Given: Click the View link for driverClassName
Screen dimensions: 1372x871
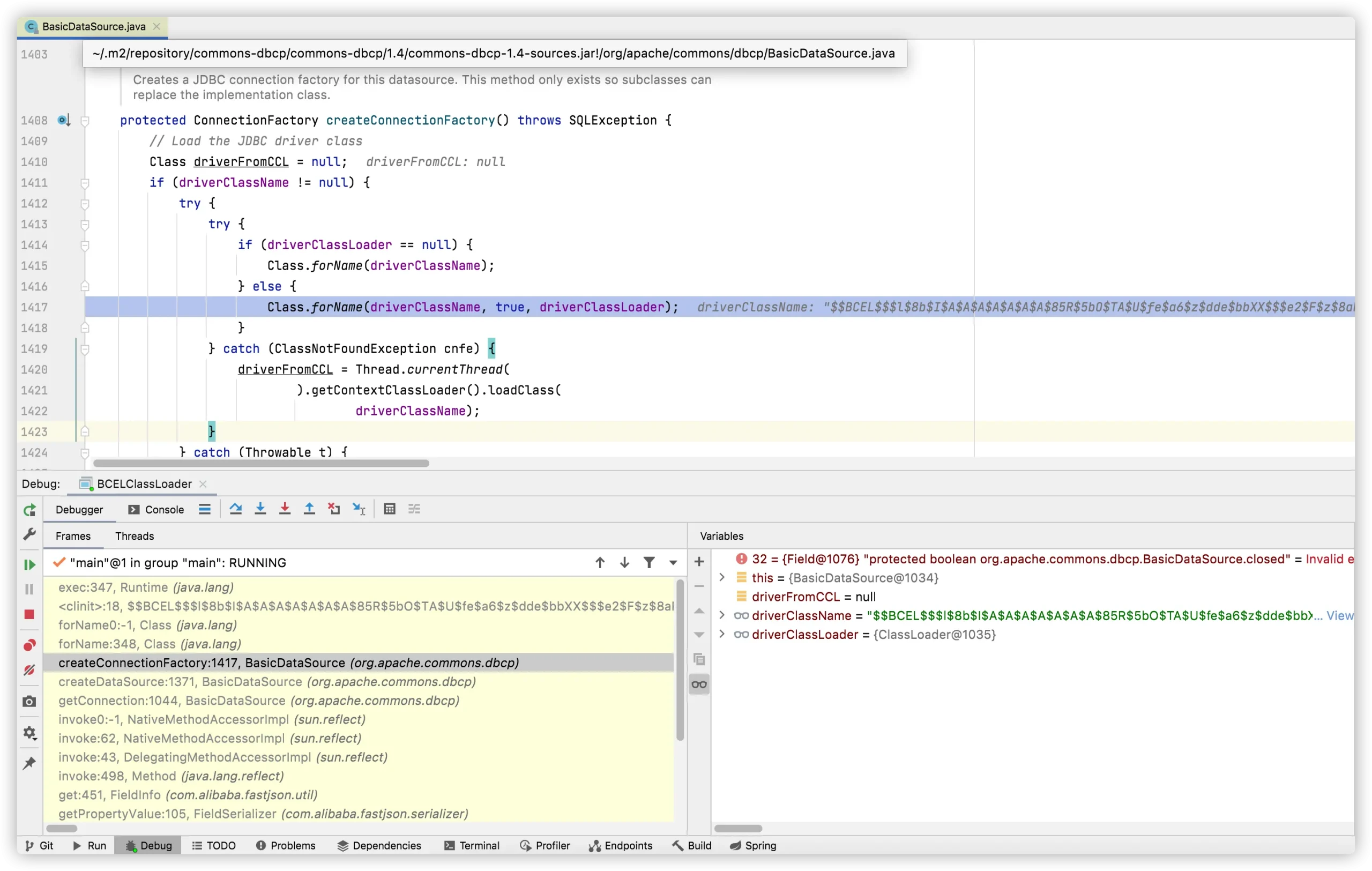Looking at the screenshot, I should 1339,616.
